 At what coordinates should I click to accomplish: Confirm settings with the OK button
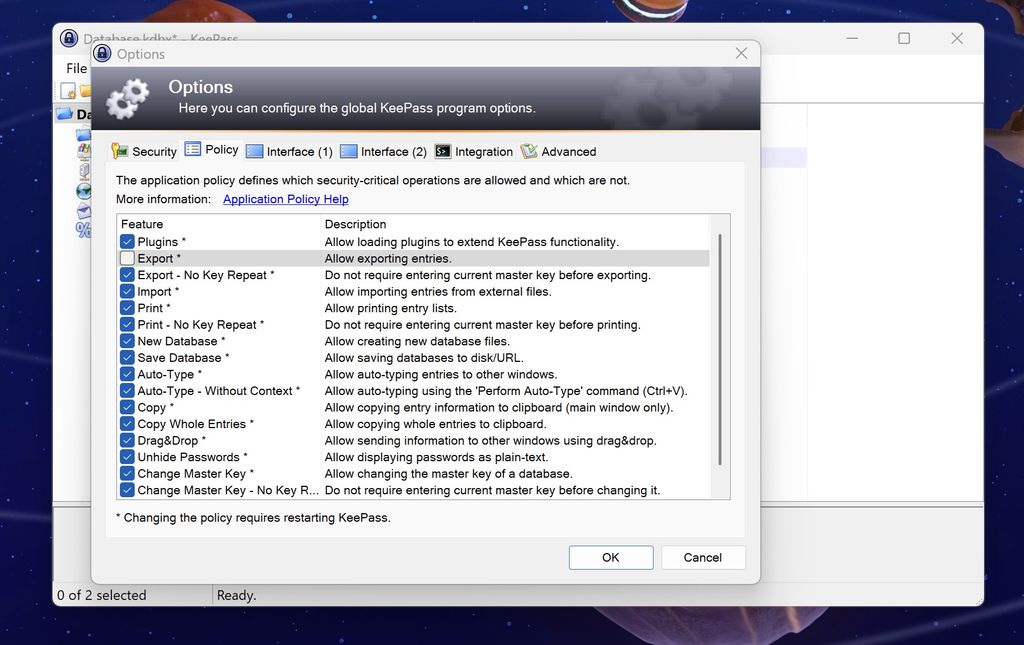click(610, 557)
